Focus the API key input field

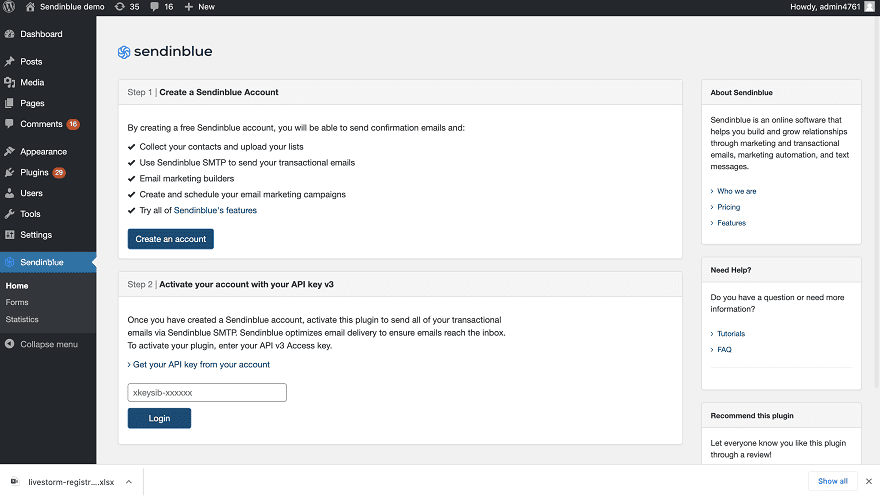click(x=207, y=392)
